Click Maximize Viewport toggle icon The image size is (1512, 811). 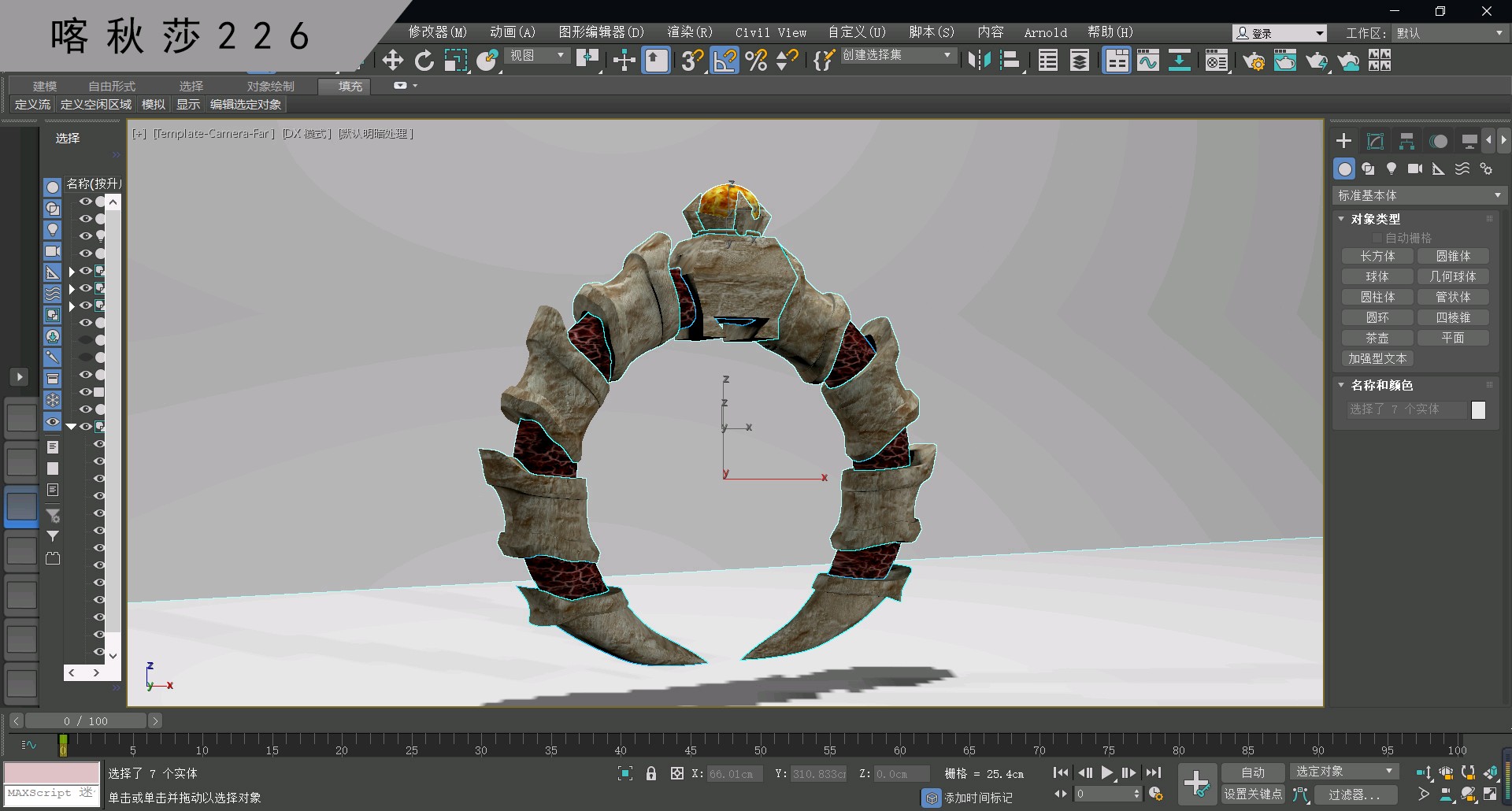click(1491, 794)
